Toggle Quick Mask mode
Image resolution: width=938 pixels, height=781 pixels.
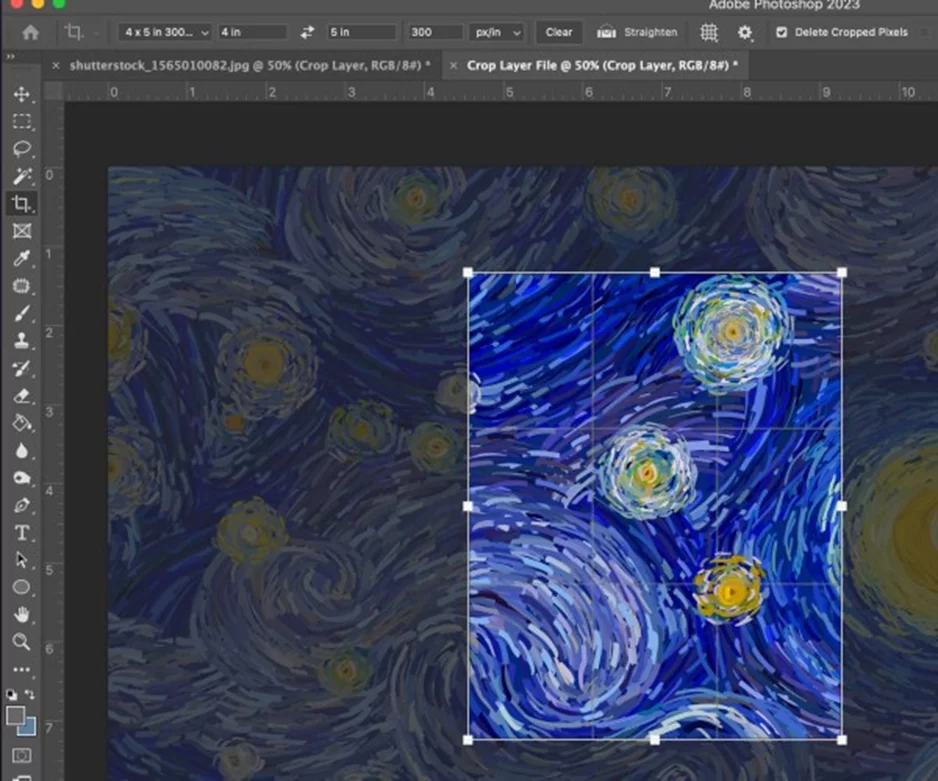[22, 755]
